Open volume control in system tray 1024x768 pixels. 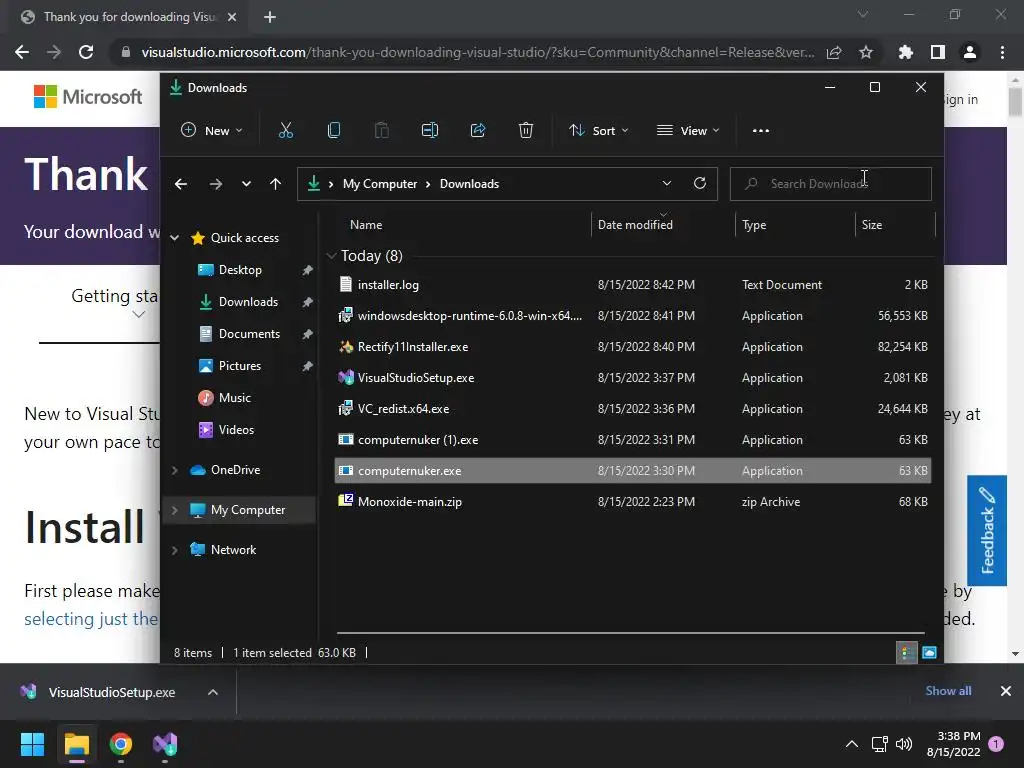point(904,744)
